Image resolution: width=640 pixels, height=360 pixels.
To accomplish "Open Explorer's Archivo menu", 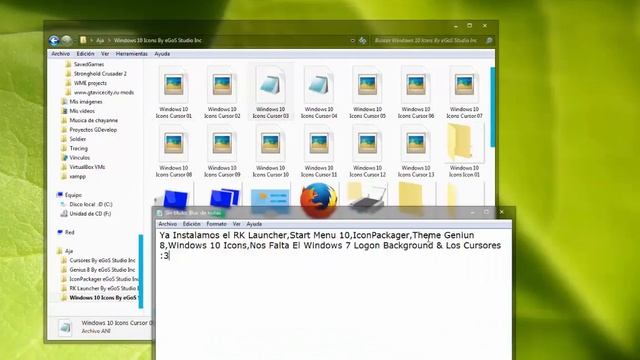I will (60, 53).
